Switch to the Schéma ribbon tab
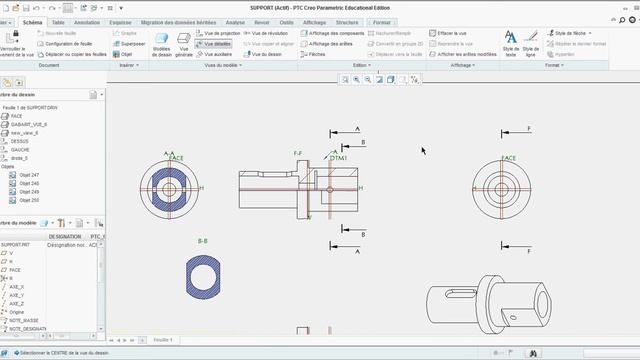Image resolution: width=640 pixels, height=360 pixels. click(x=32, y=22)
